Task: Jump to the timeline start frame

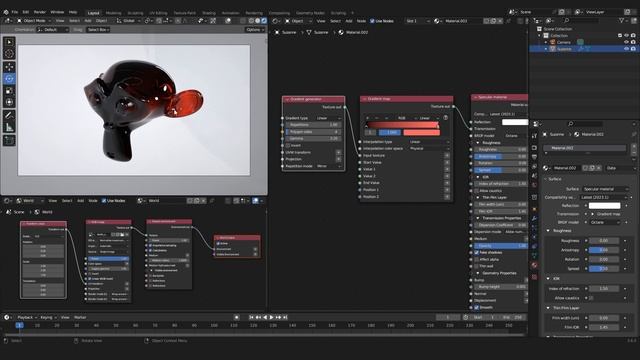Action: coord(251,317)
